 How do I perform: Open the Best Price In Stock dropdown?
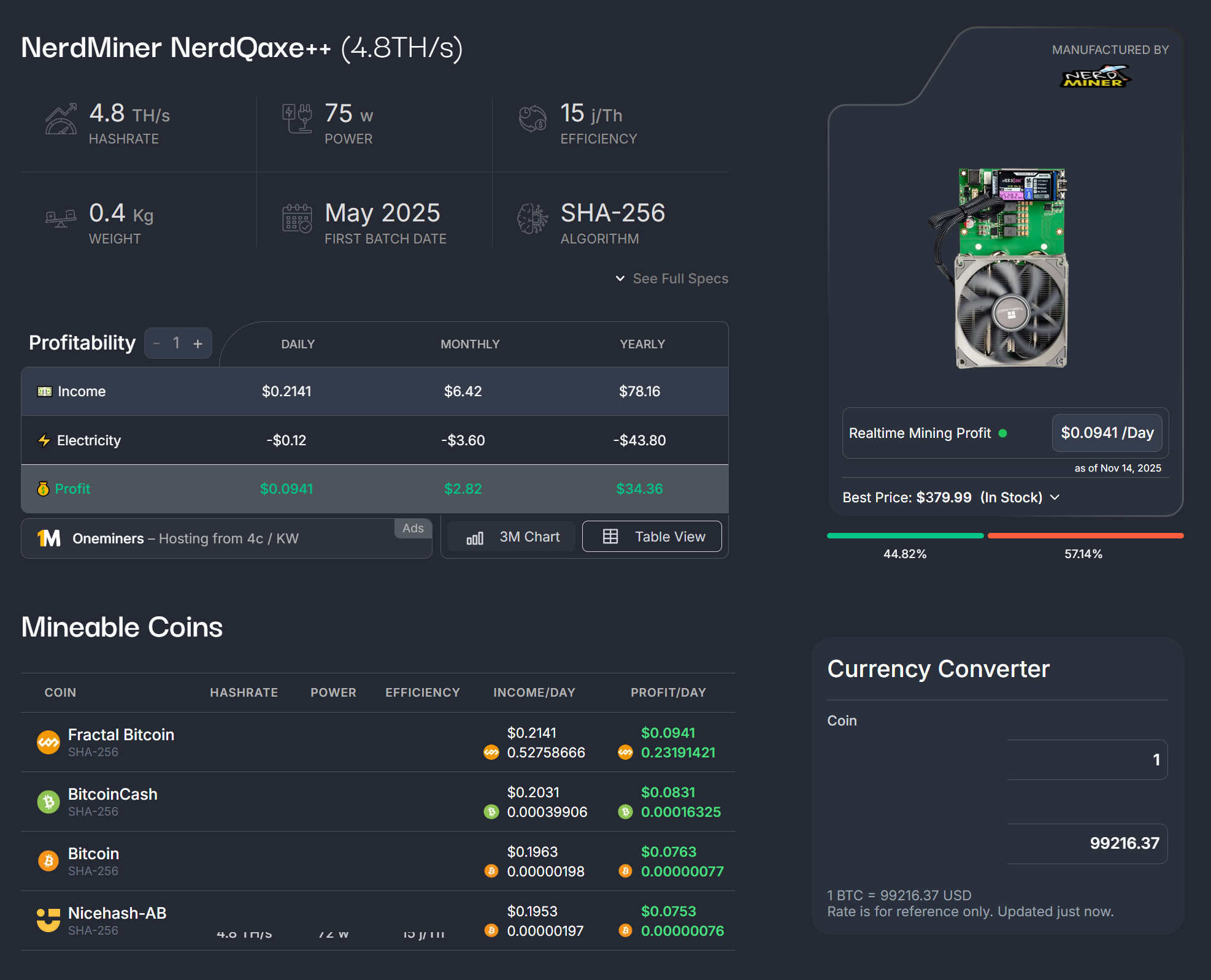pos(950,497)
